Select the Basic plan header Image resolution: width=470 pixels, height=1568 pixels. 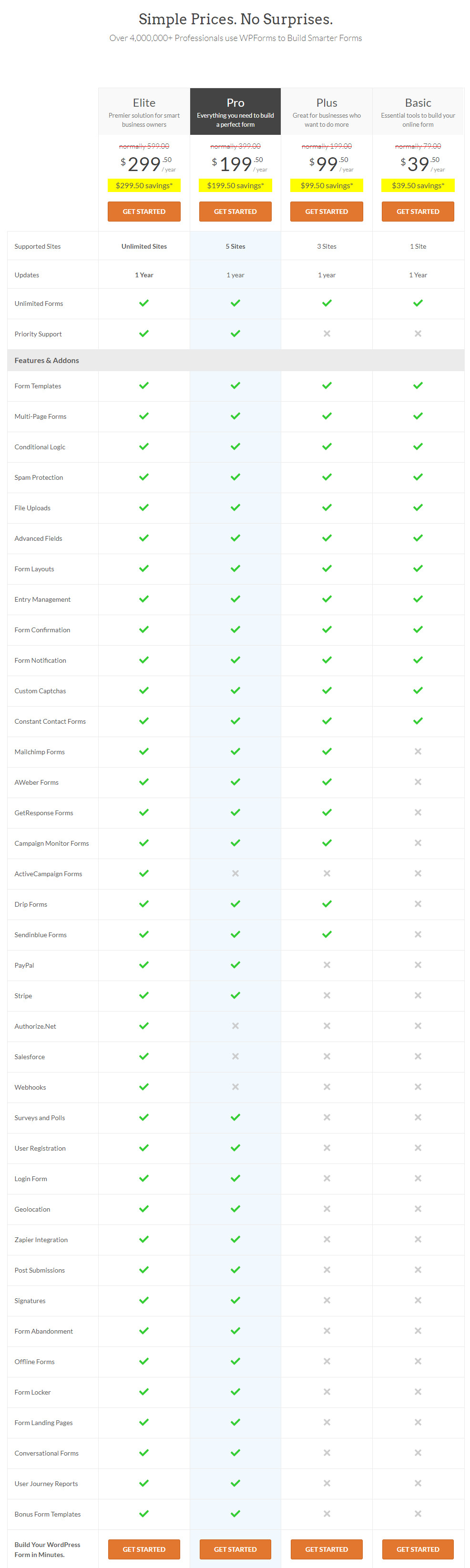[418, 111]
